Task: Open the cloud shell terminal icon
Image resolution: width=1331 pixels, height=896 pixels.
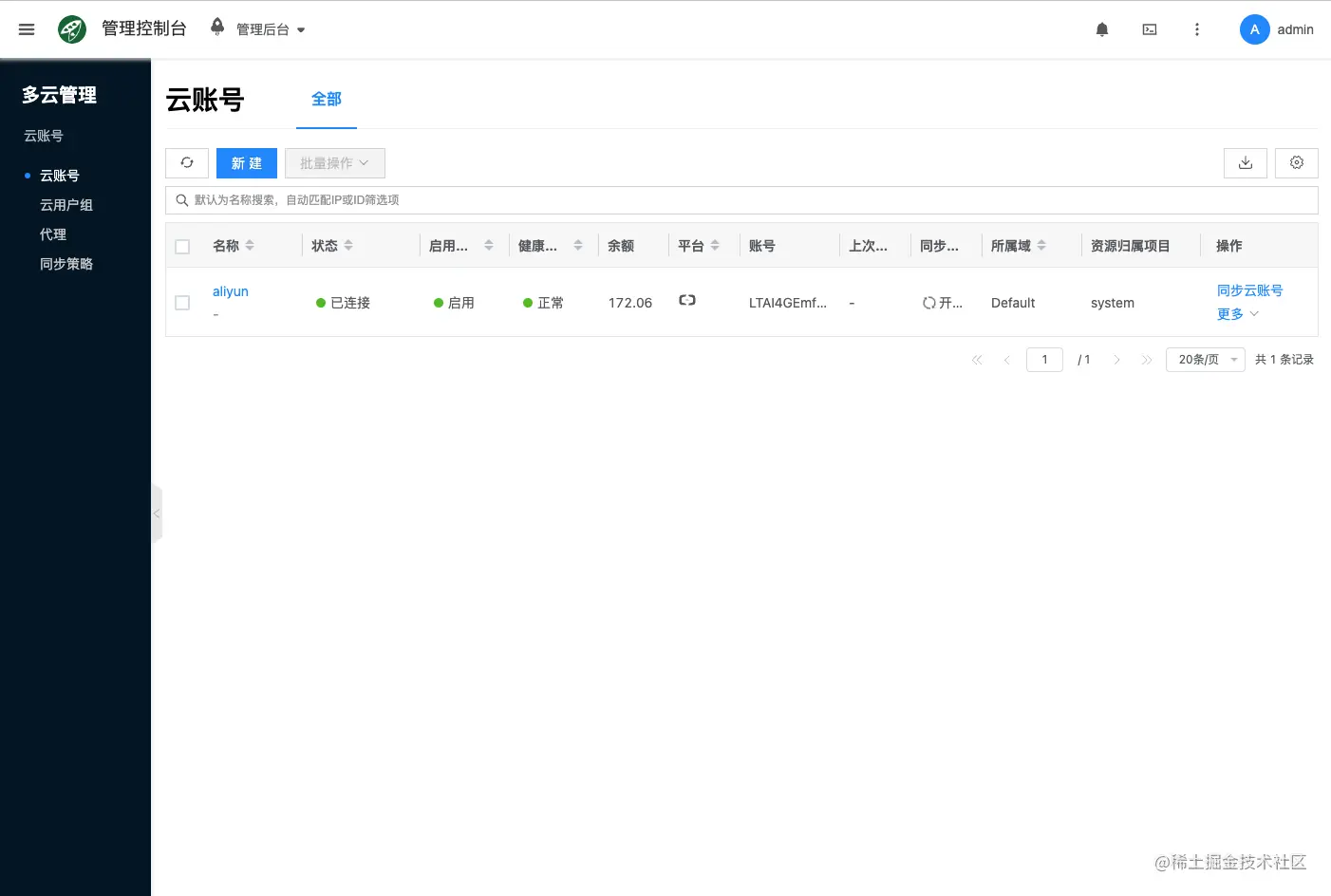Action: 1150,29
